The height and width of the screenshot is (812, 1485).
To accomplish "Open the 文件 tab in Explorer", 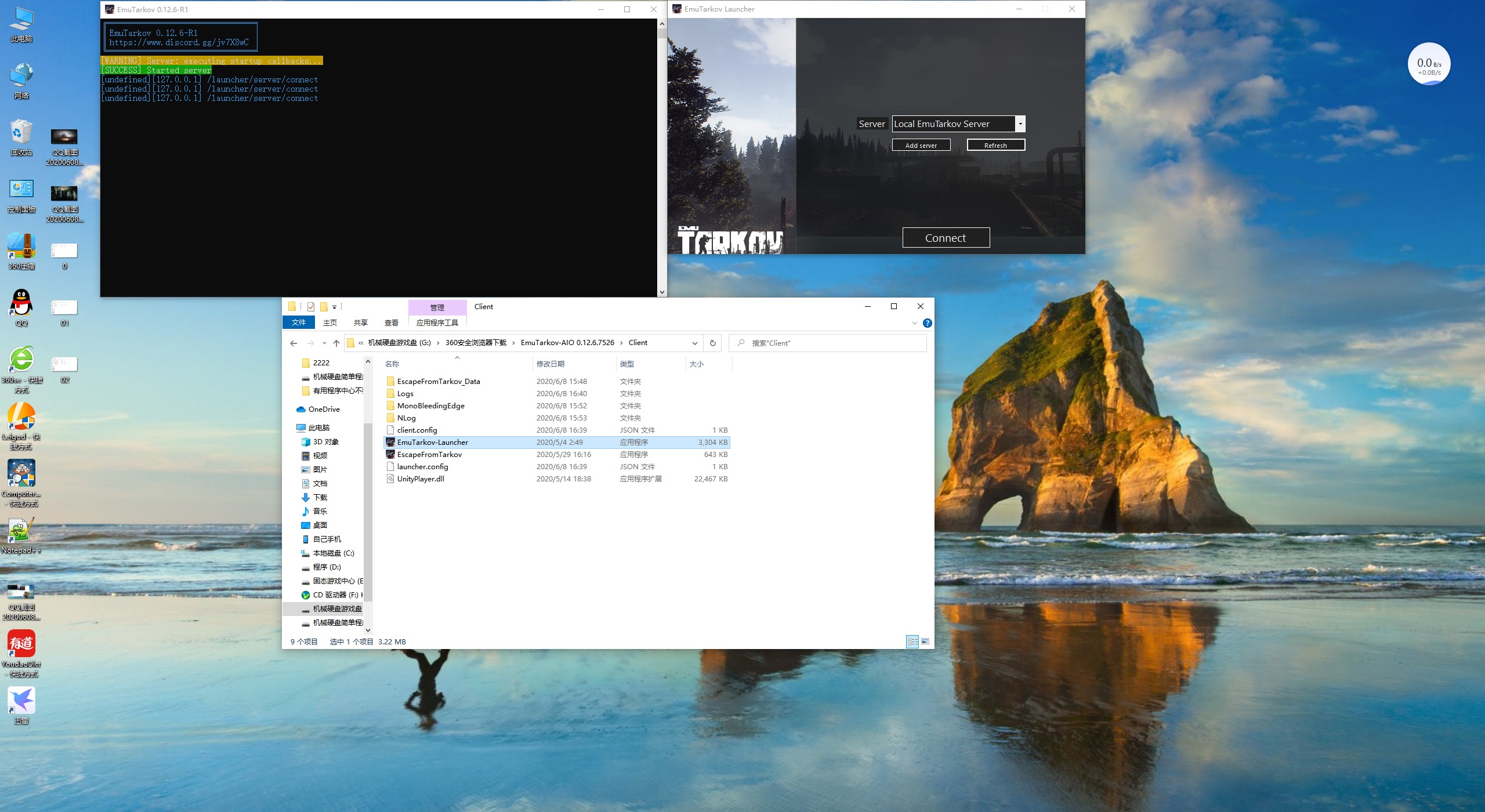I will coord(299,322).
